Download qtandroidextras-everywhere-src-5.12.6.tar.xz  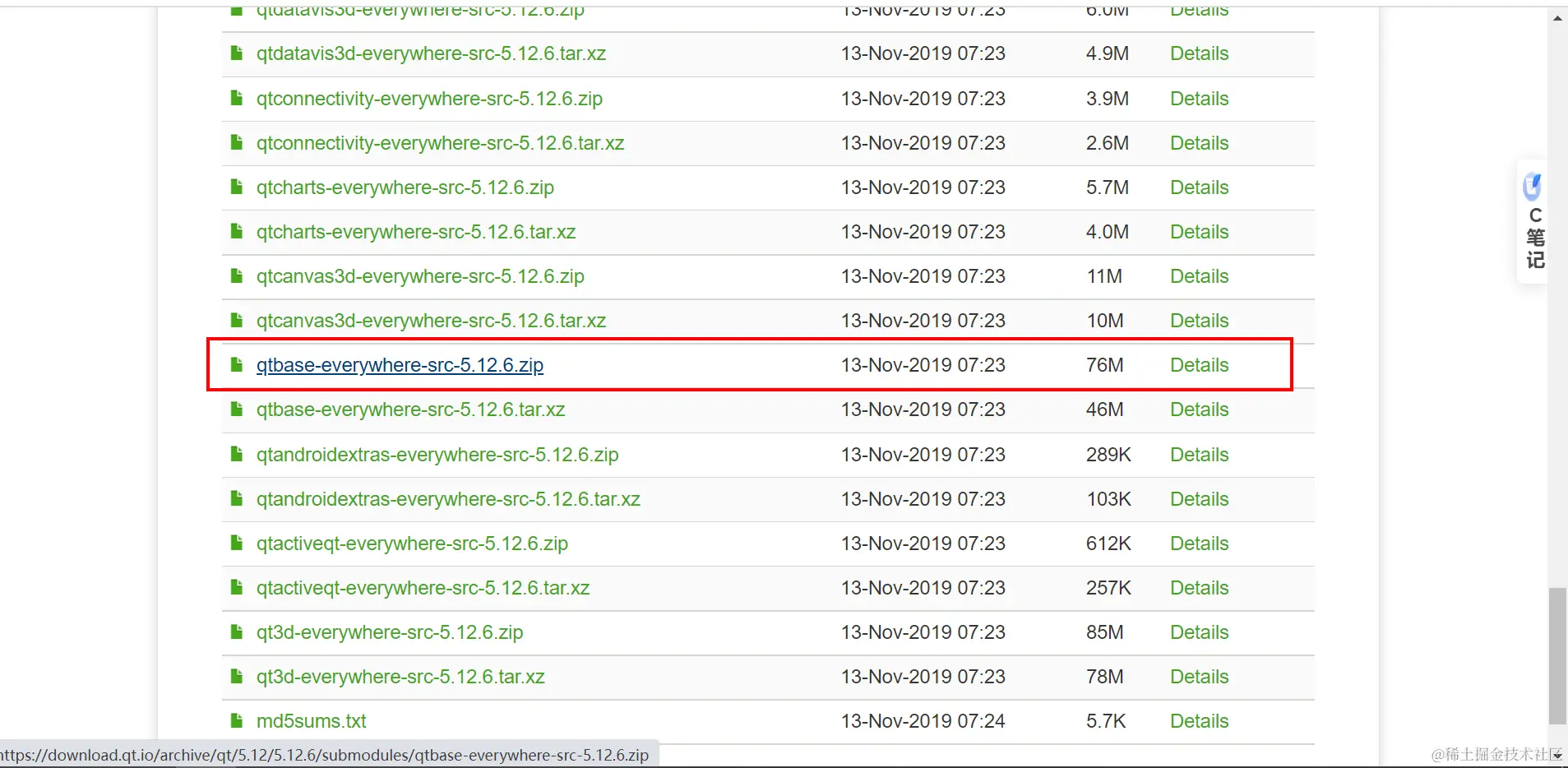tap(448, 499)
